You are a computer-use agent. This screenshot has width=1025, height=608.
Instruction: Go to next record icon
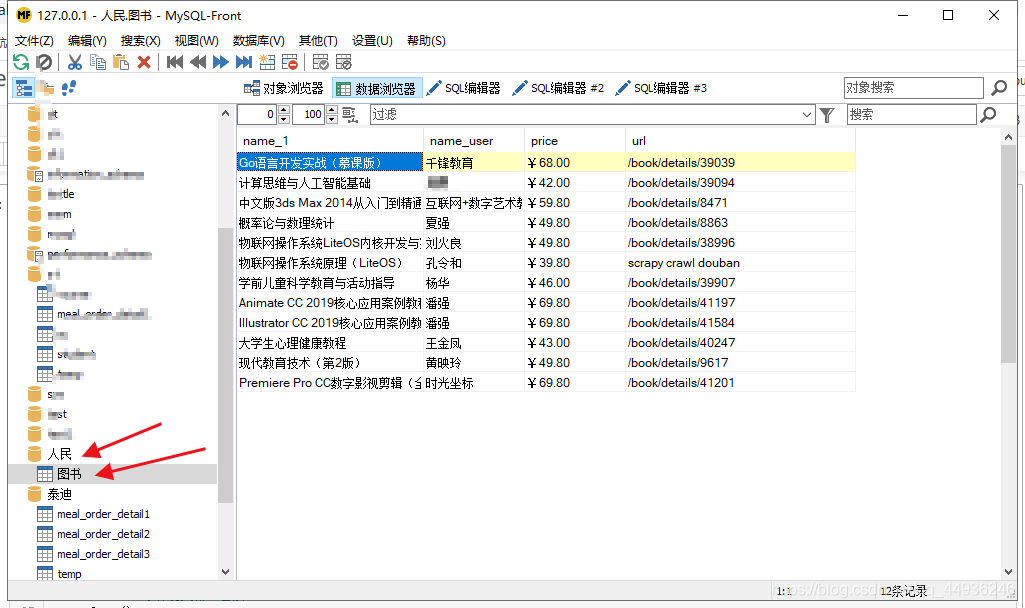pyautogui.click(x=221, y=62)
